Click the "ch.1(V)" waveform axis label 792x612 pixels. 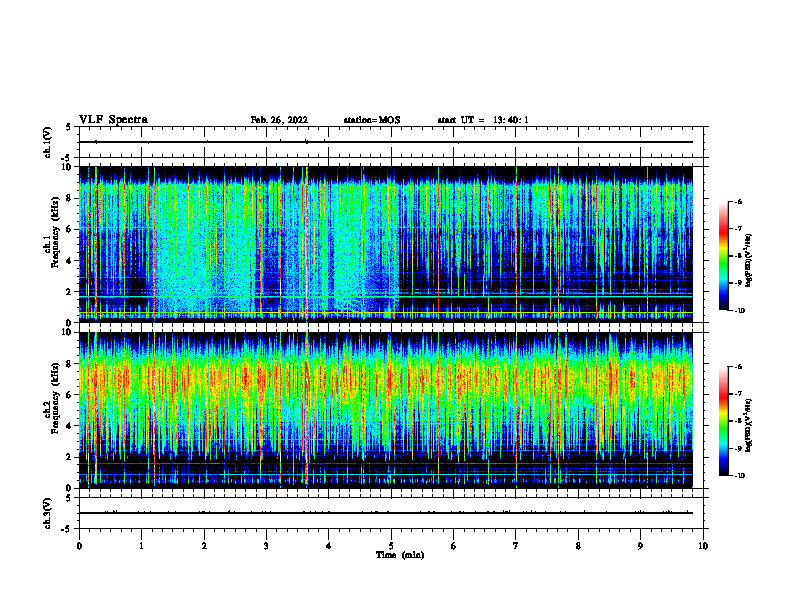(x=48, y=142)
